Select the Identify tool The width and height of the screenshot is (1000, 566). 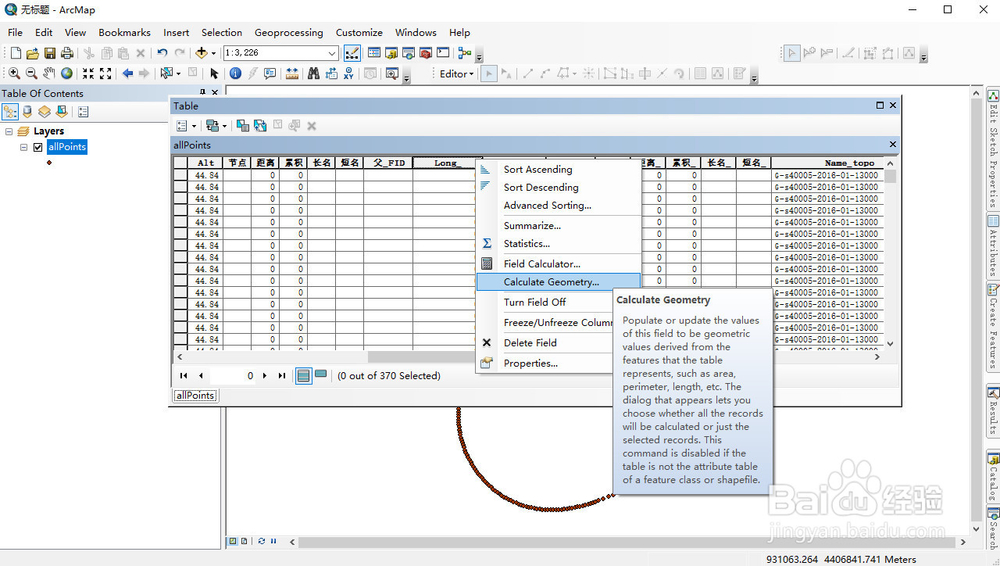coord(235,73)
